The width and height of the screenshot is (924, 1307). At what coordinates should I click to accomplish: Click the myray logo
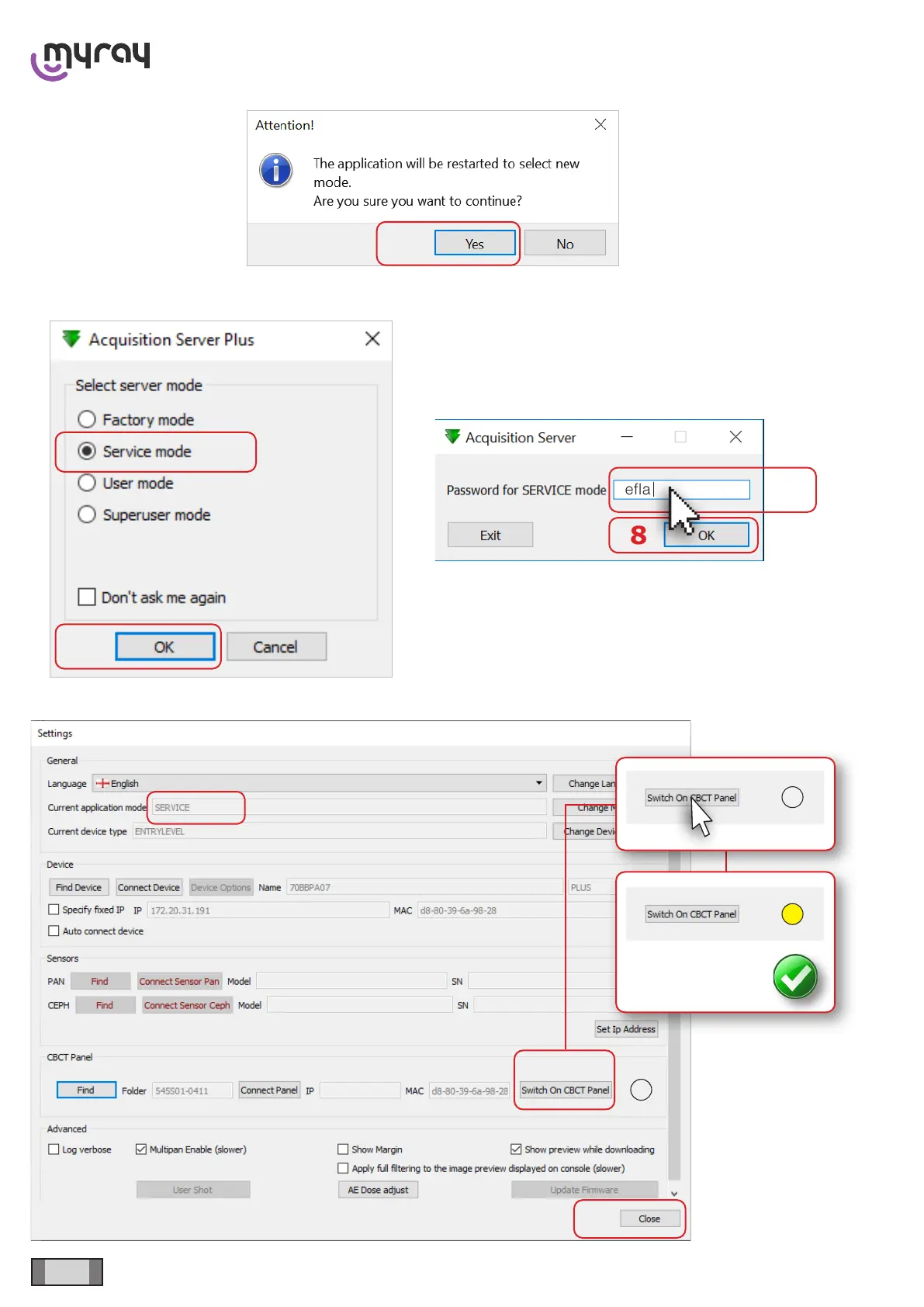click(x=90, y=60)
